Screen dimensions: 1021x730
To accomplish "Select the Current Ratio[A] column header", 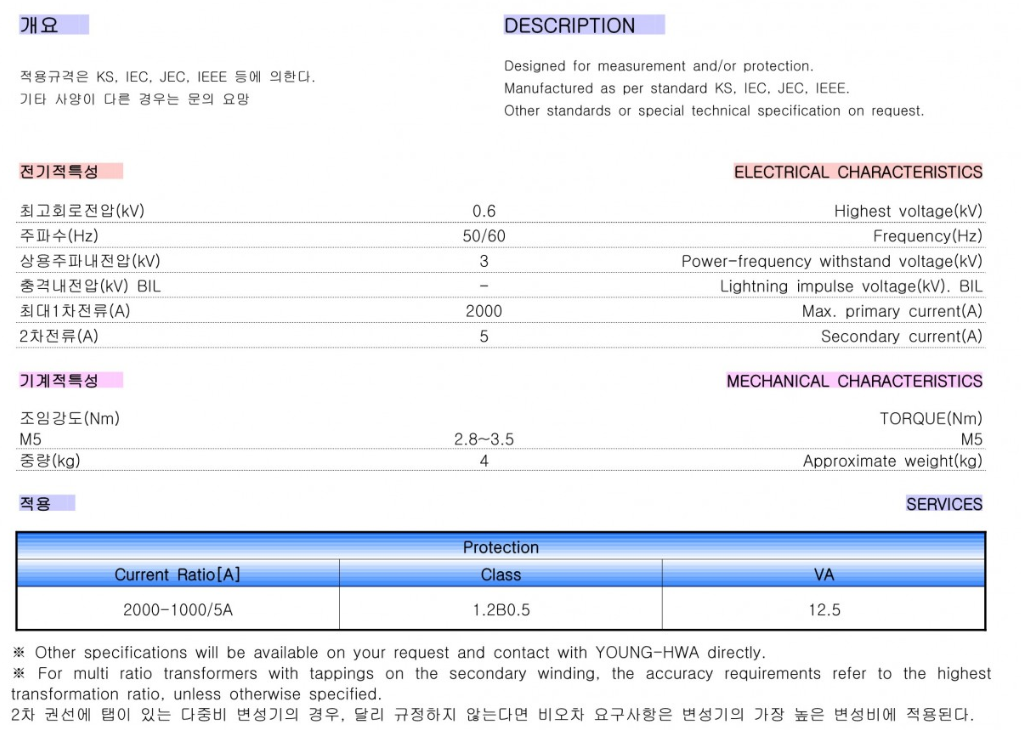I will click(x=178, y=574).
